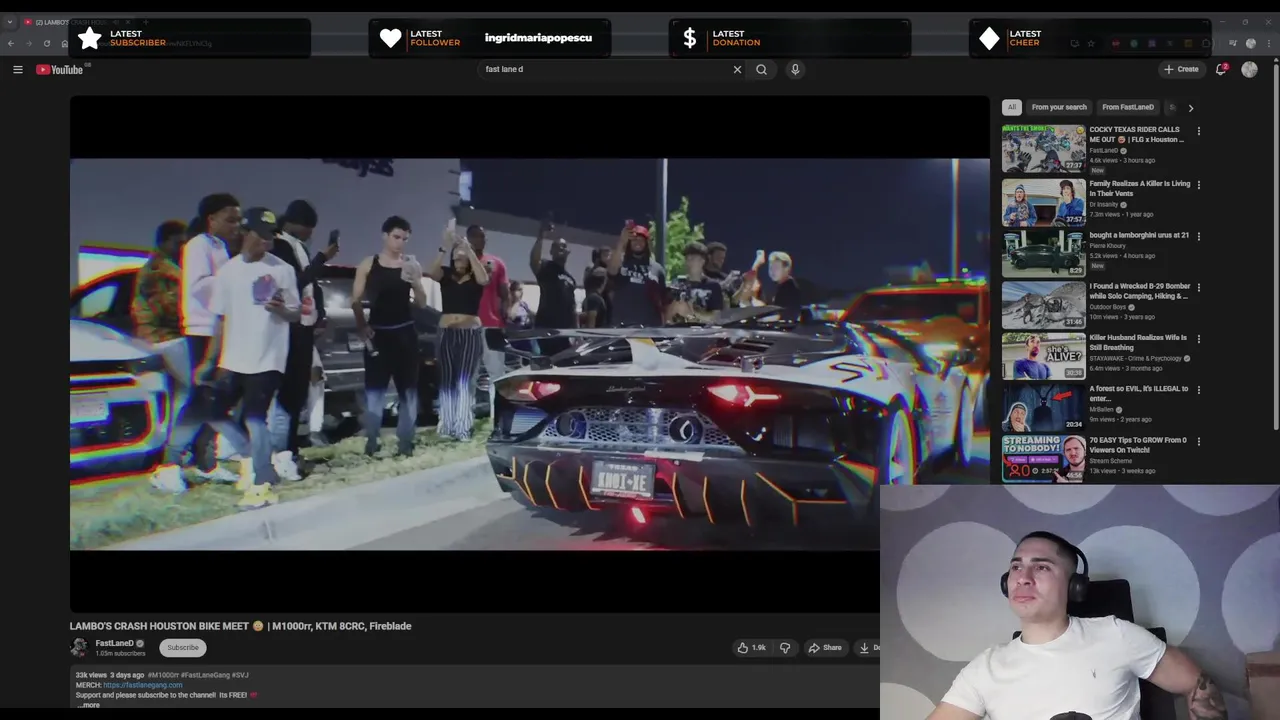Click the 'MrBallen' channel name

tap(1102, 409)
